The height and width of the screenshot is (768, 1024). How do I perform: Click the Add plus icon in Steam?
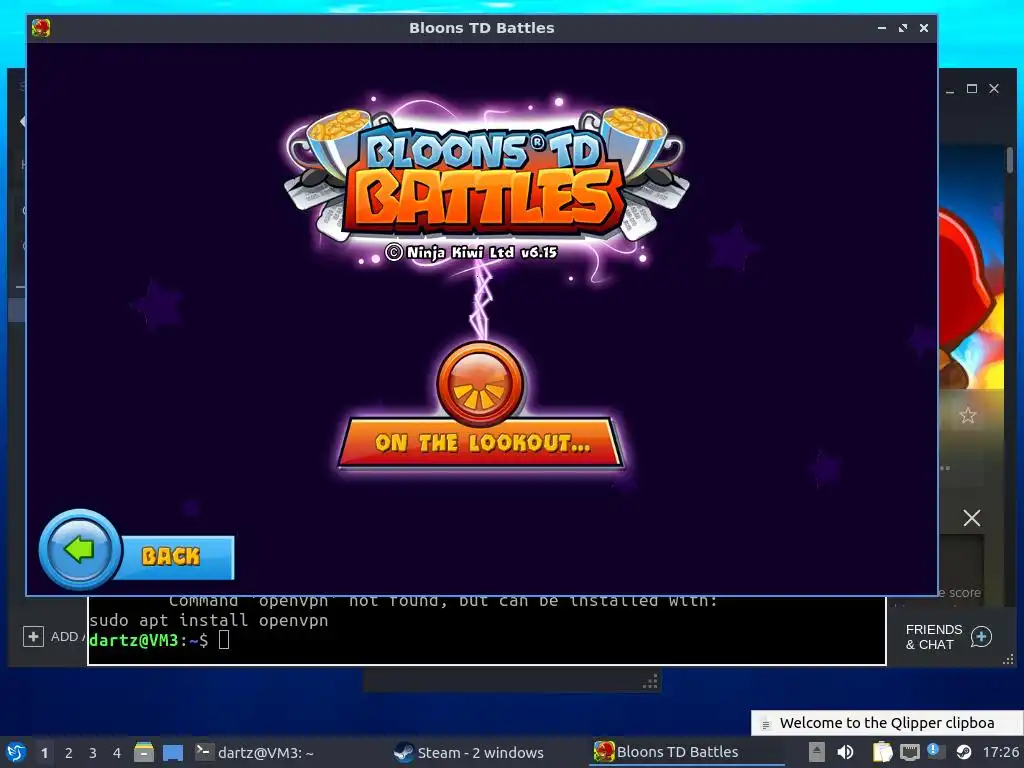(33, 636)
